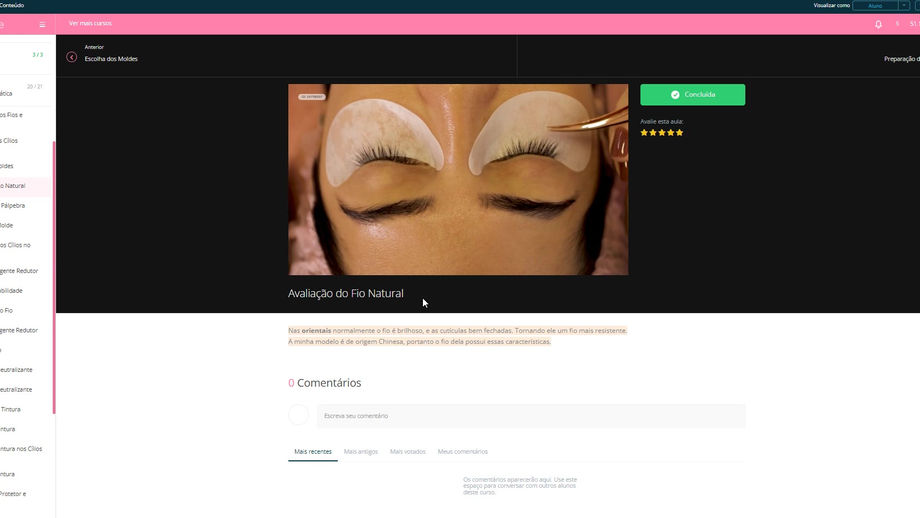Open the hamburger menu in the pink header

42,25
